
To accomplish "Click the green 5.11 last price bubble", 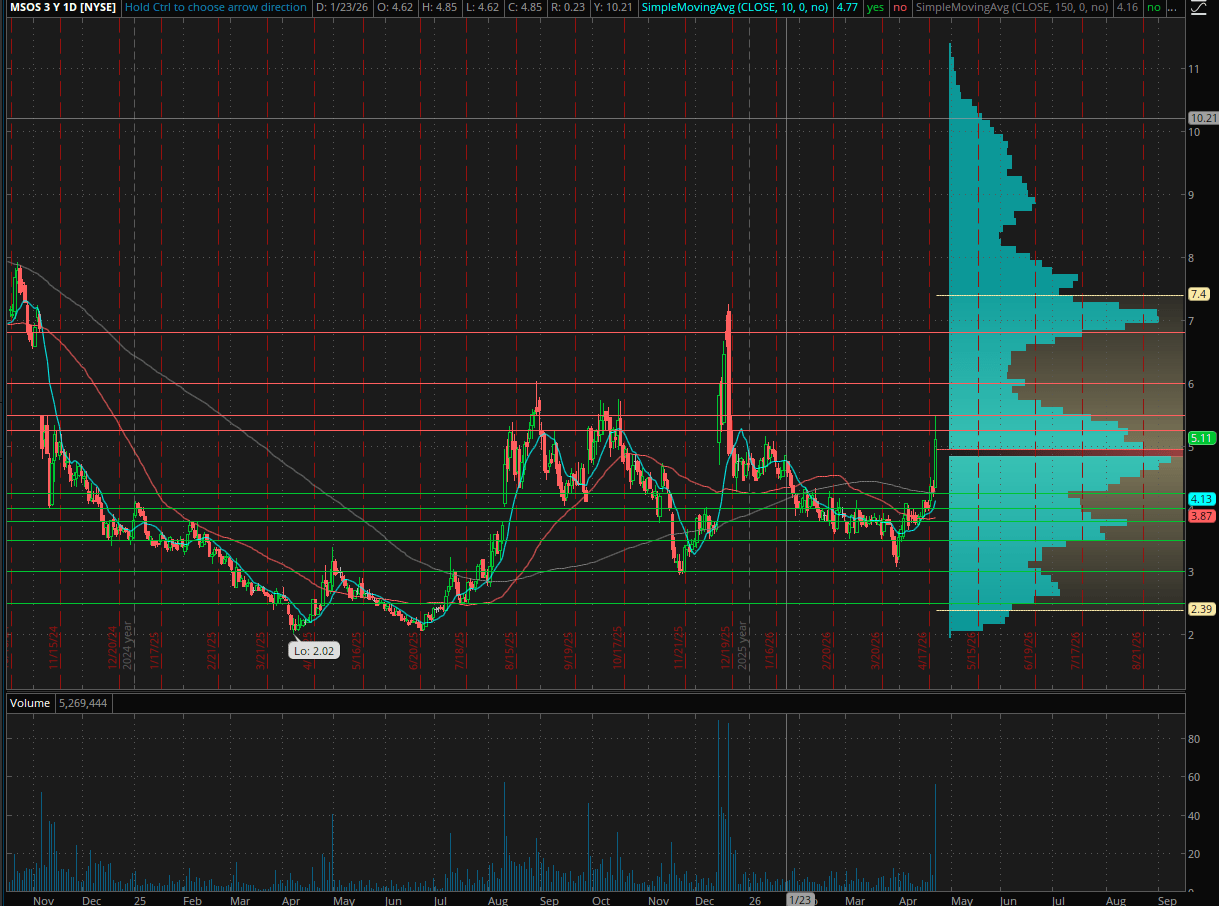I will (1201, 438).
